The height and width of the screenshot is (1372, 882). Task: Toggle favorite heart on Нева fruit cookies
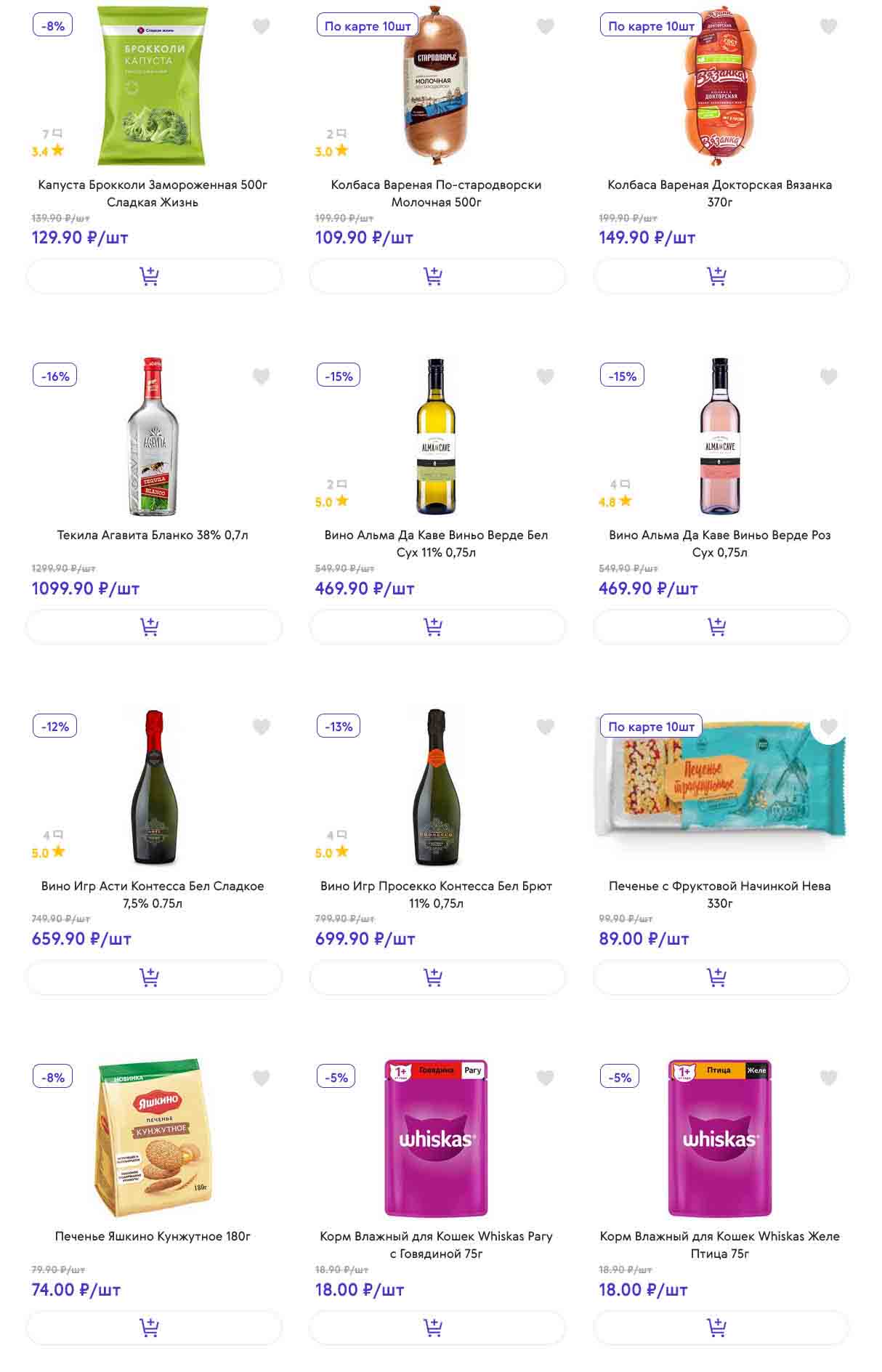click(x=828, y=727)
